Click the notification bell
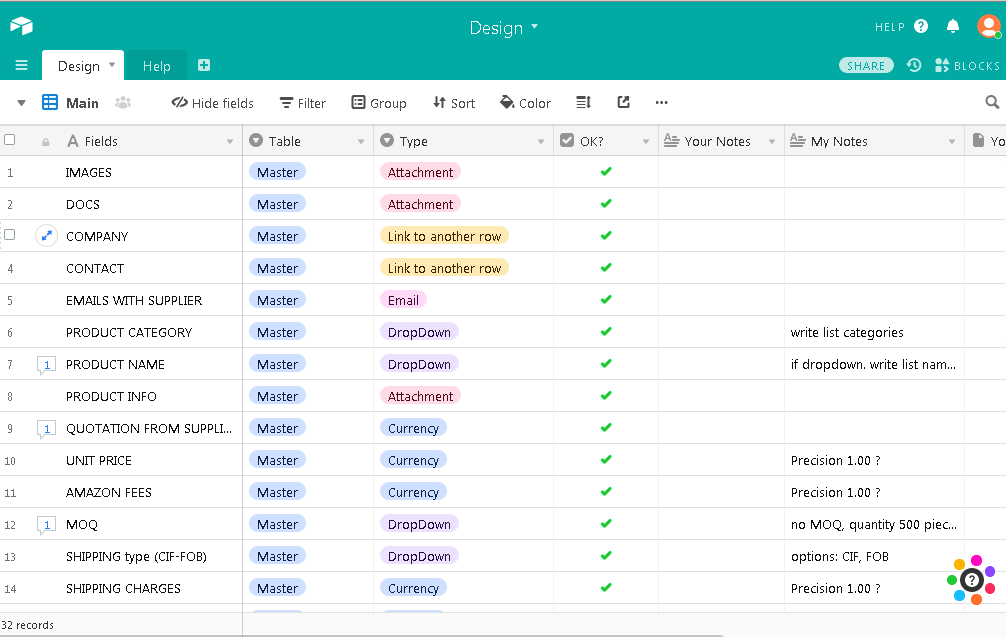Screen dimensions: 1006x637 point(953,26)
